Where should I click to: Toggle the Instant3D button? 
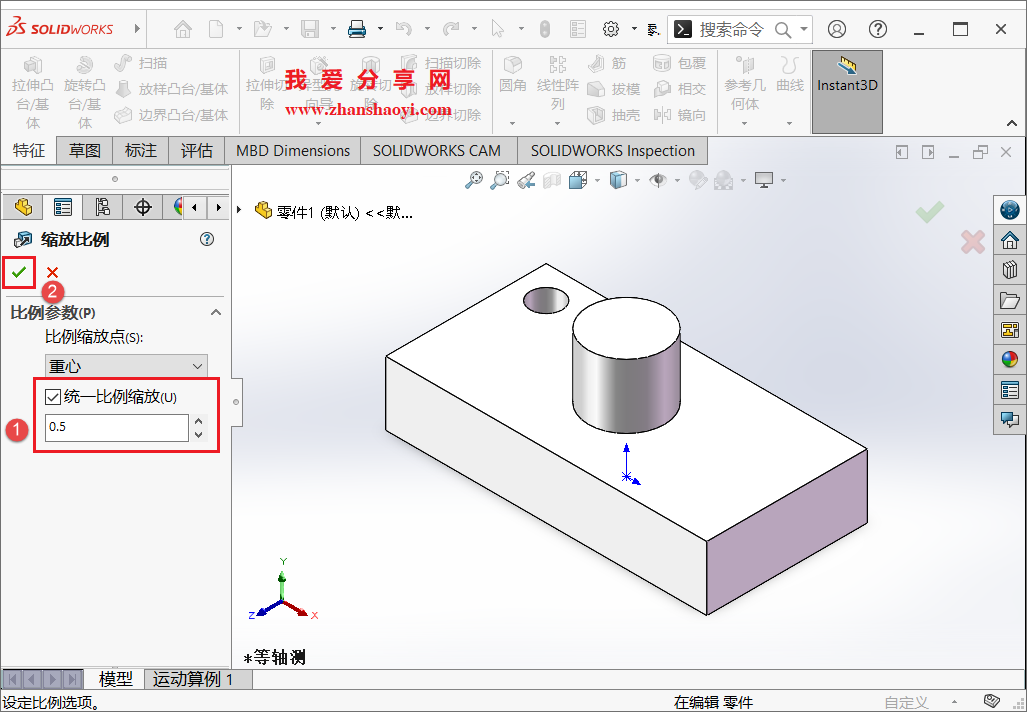click(847, 92)
